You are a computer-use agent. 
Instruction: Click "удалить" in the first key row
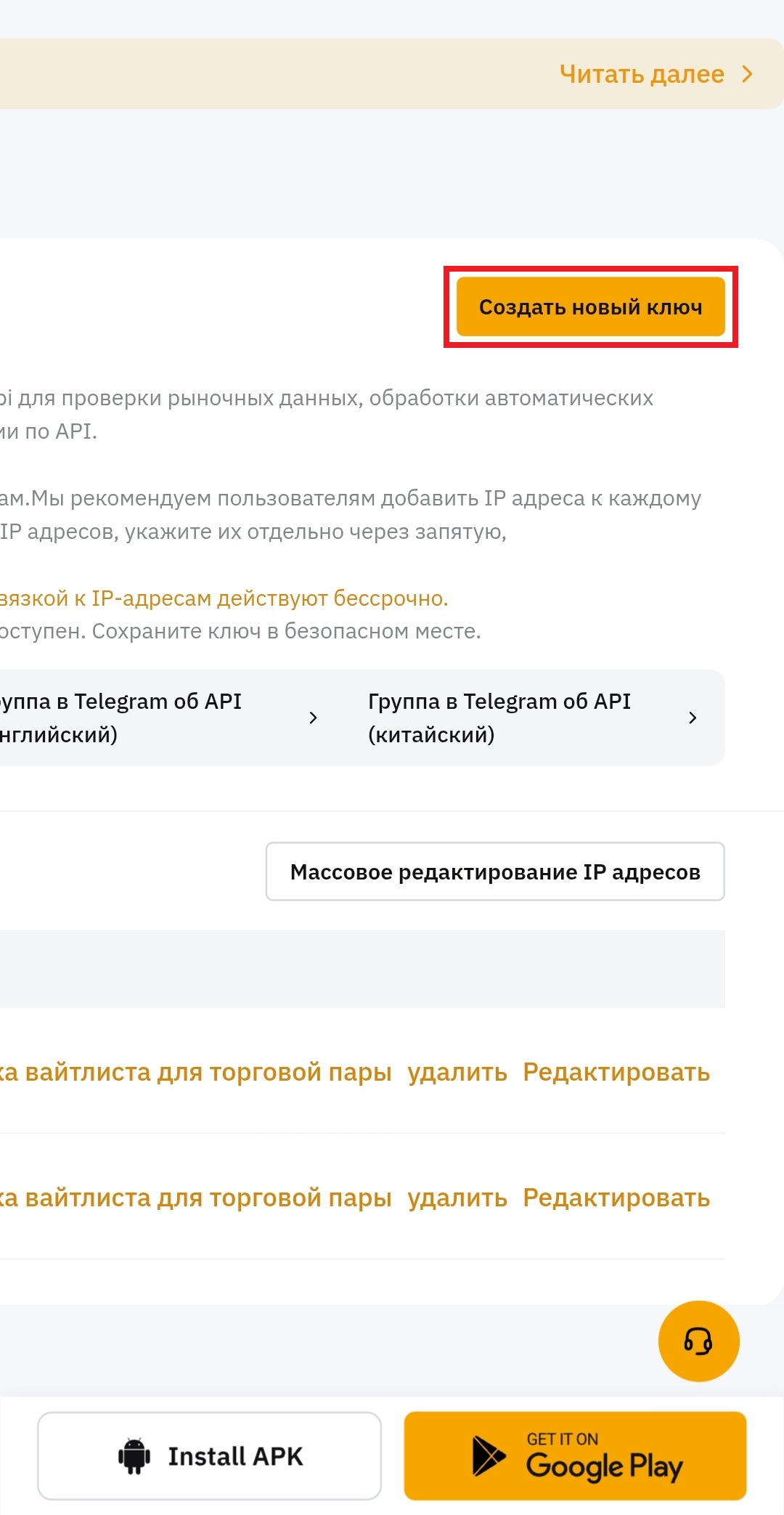[457, 1072]
